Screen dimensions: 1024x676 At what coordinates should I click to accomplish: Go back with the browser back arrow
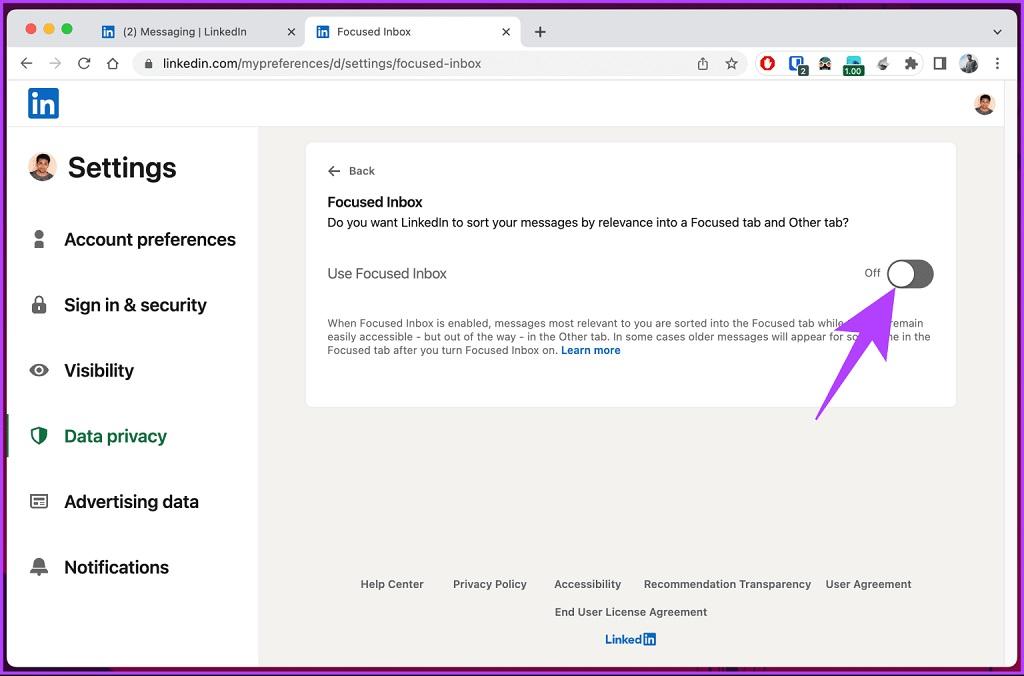[x=26, y=63]
